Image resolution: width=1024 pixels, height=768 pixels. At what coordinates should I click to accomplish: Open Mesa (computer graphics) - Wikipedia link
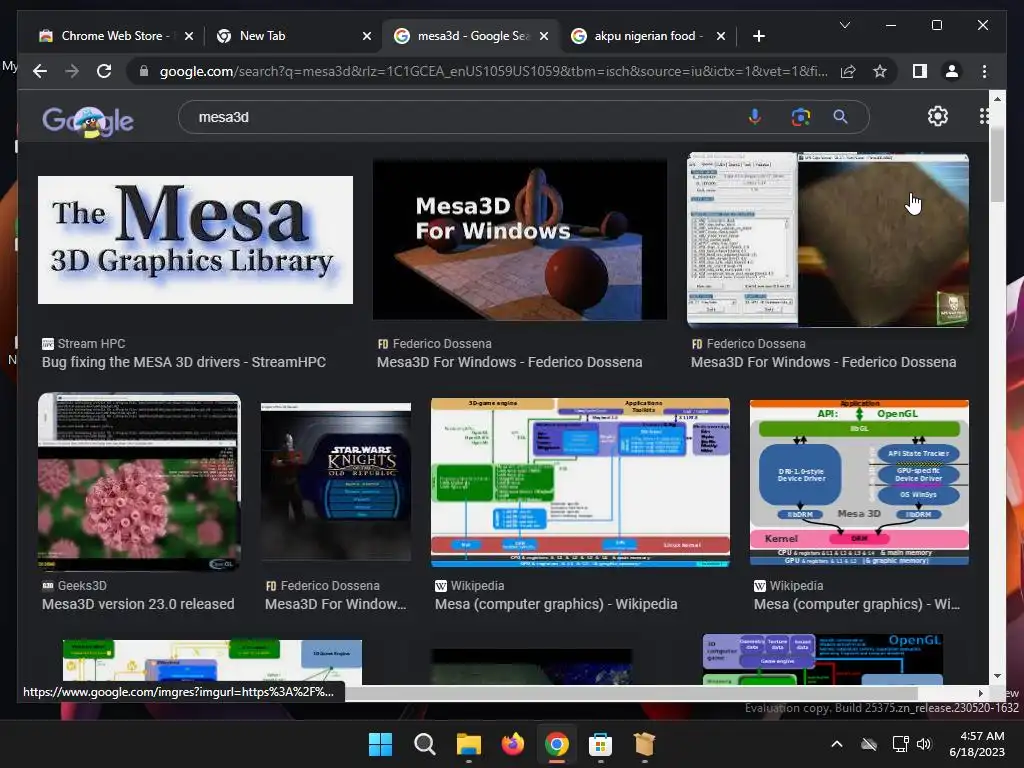[x=556, y=604]
